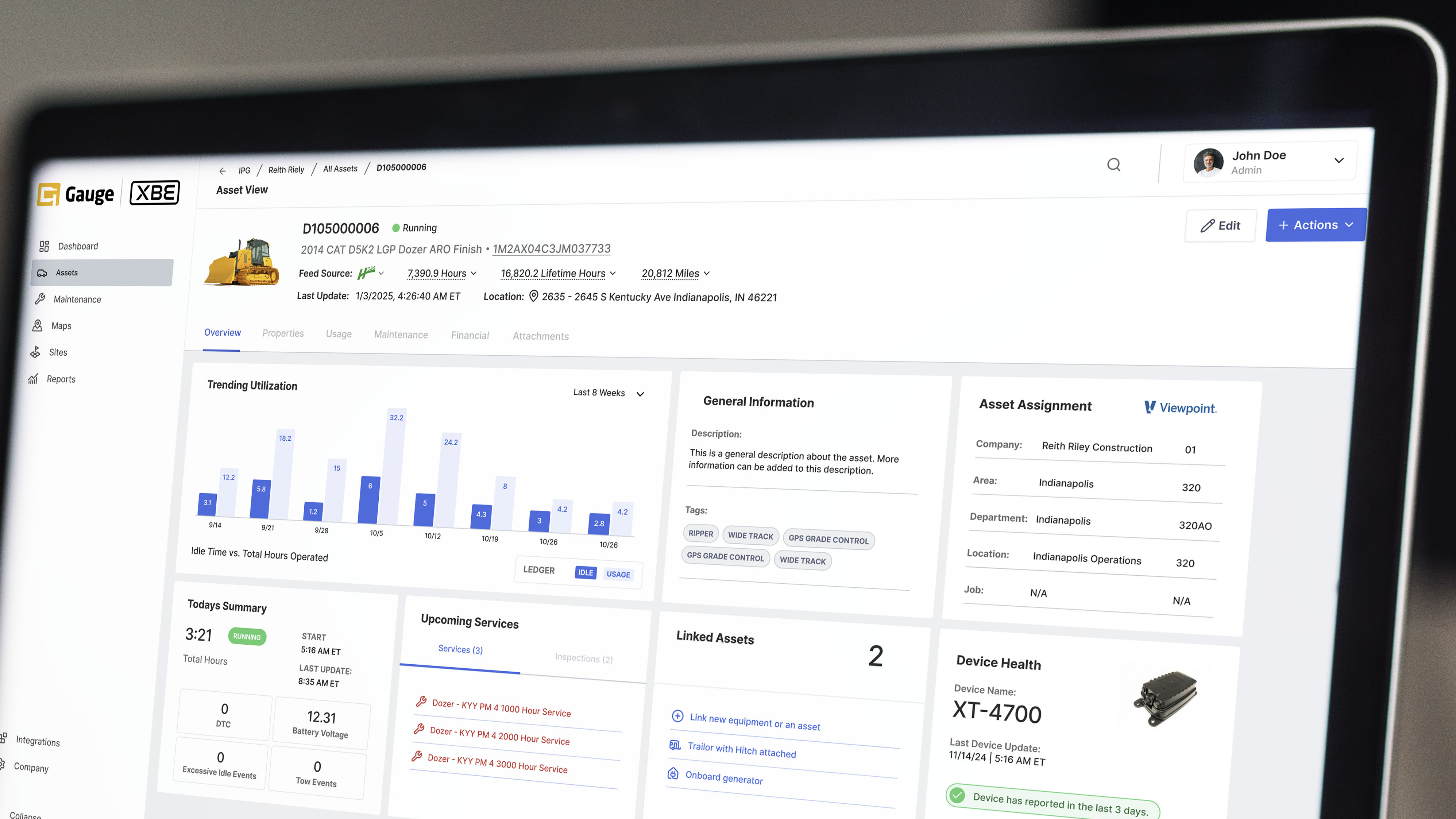Open the Last 8 Weeks range dropdown
1456x819 pixels.
609,393
